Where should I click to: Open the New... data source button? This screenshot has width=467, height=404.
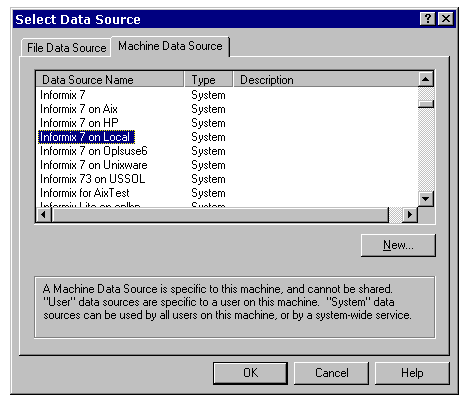click(398, 245)
